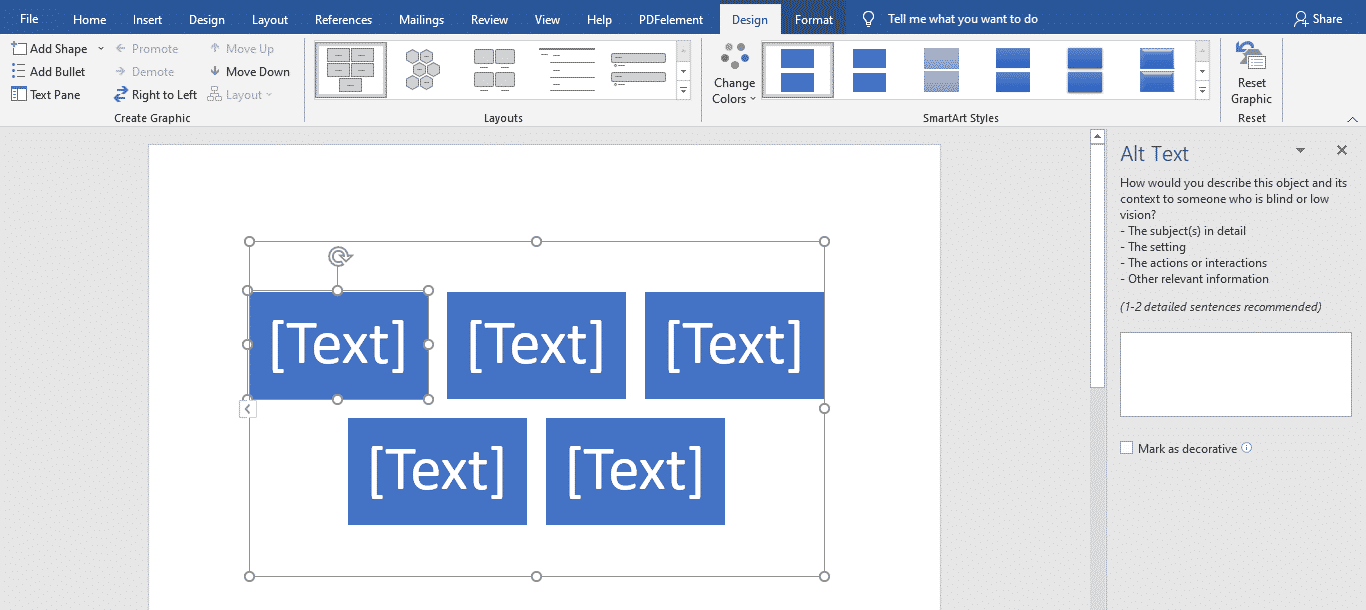This screenshot has width=1366, height=610.
Task: Click the Right to Left icon
Action: pyautogui.click(x=121, y=94)
